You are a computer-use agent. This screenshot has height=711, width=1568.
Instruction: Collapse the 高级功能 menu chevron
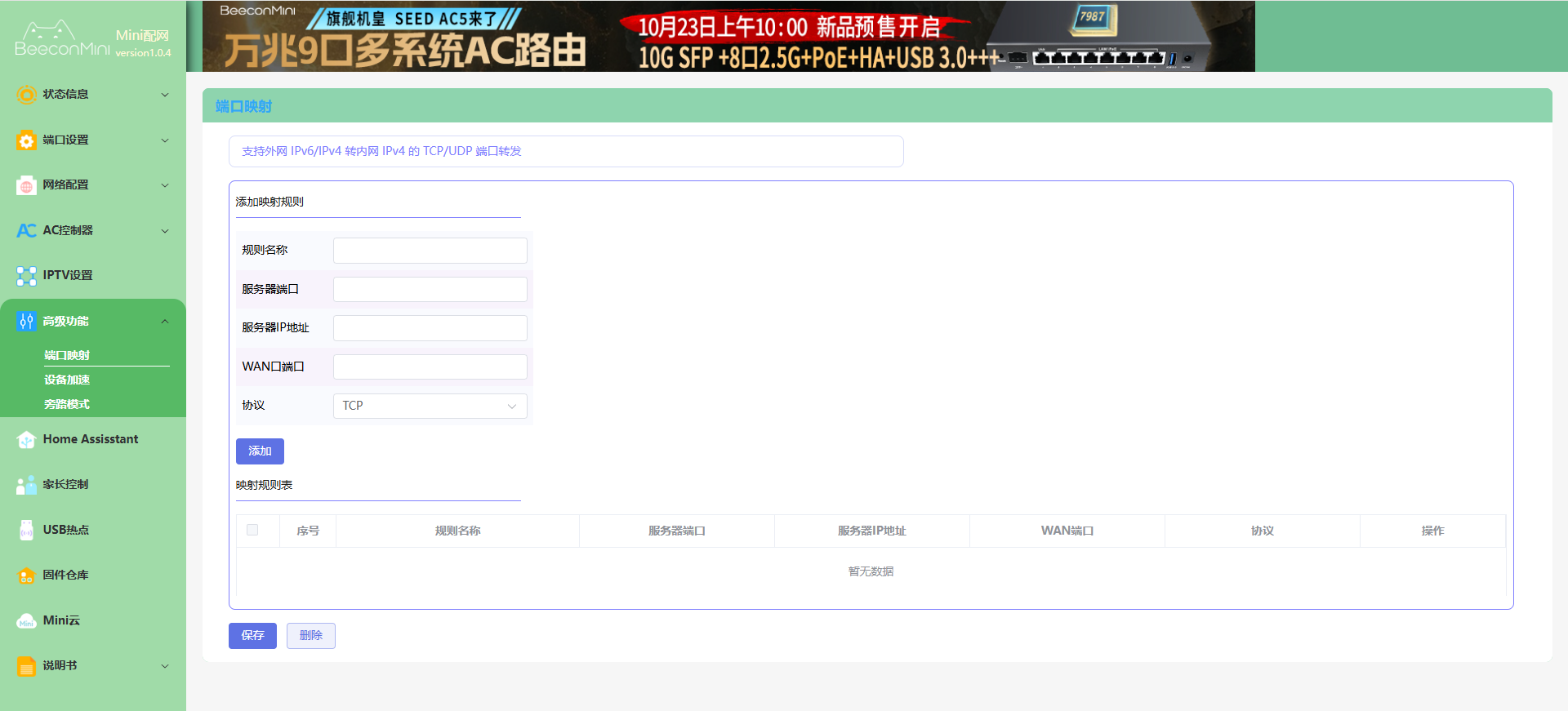pos(165,322)
